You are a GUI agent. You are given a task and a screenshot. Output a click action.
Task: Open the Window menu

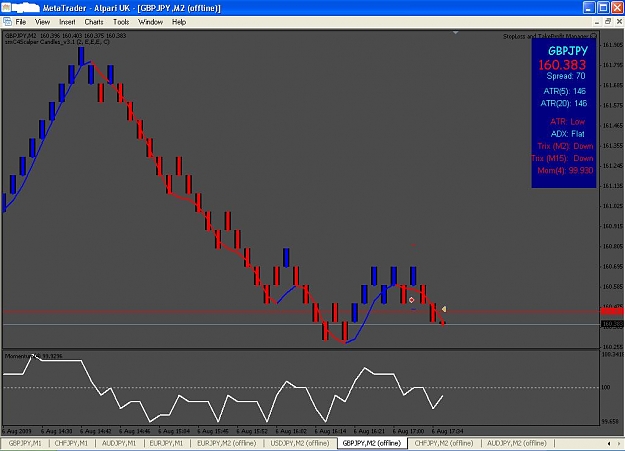coord(150,22)
